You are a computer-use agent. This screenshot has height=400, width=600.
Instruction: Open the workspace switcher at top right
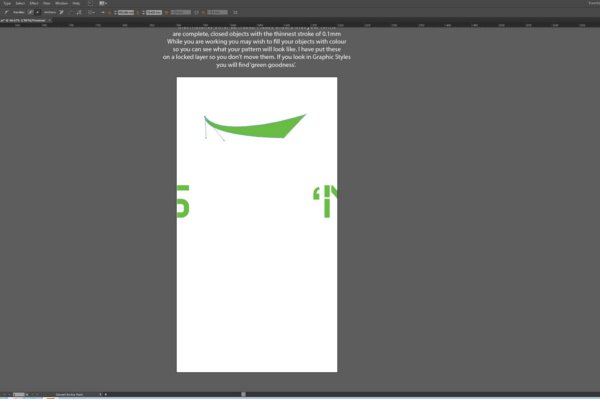point(594,3)
